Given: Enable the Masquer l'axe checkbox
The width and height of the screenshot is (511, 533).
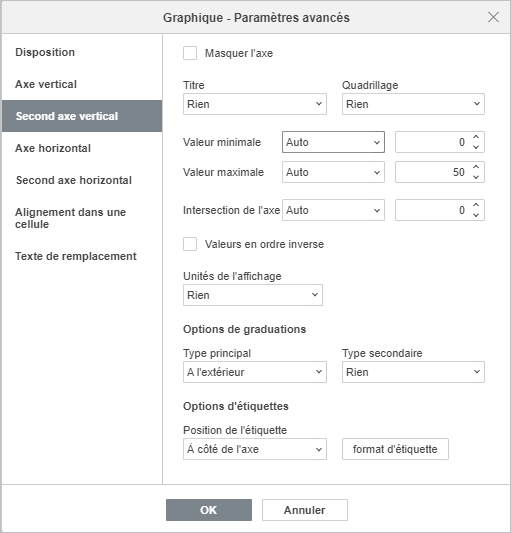Looking at the screenshot, I should click(190, 53).
